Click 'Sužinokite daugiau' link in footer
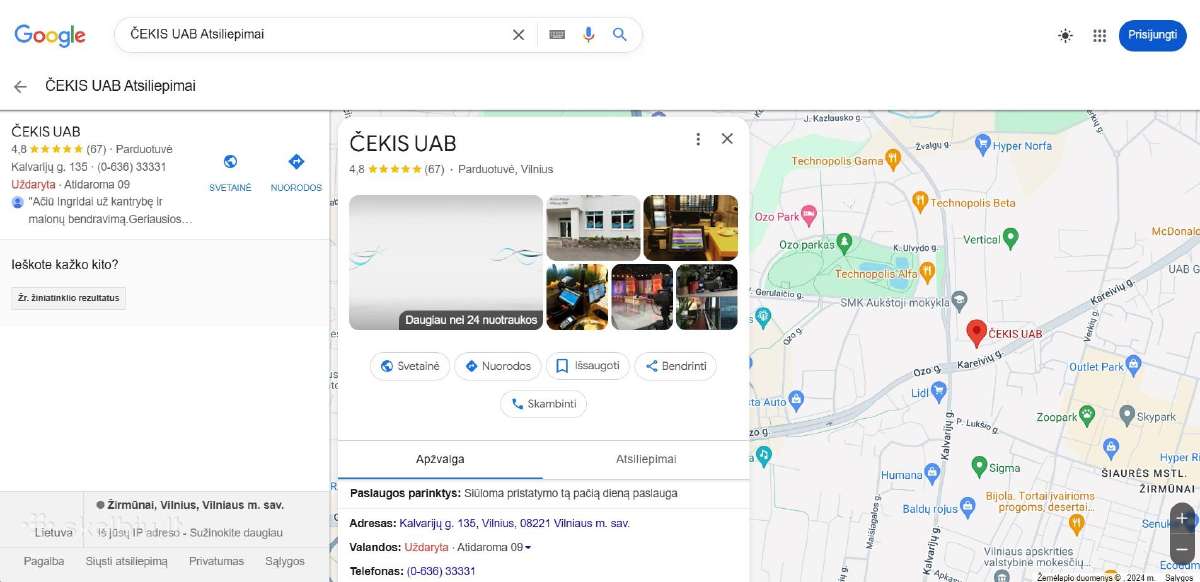Viewport: 1200px width, 582px height. (236, 533)
